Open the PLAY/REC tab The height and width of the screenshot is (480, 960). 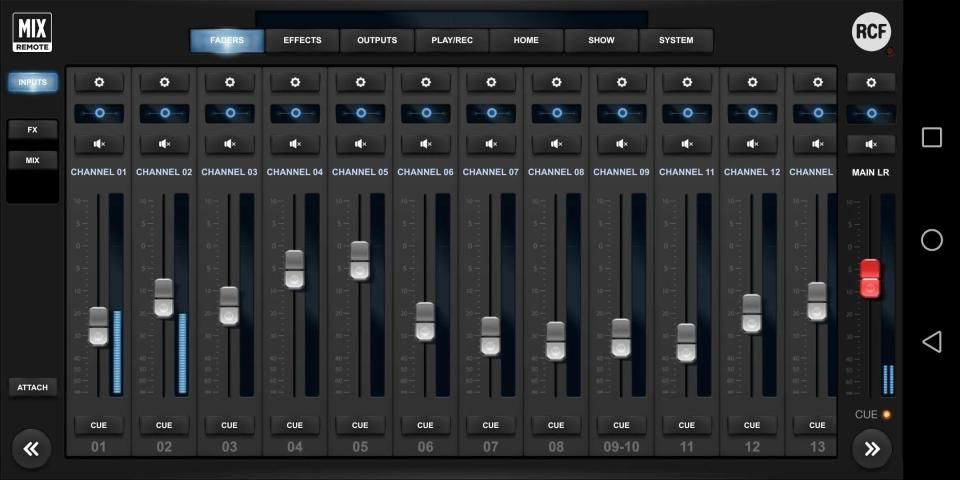click(452, 40)
